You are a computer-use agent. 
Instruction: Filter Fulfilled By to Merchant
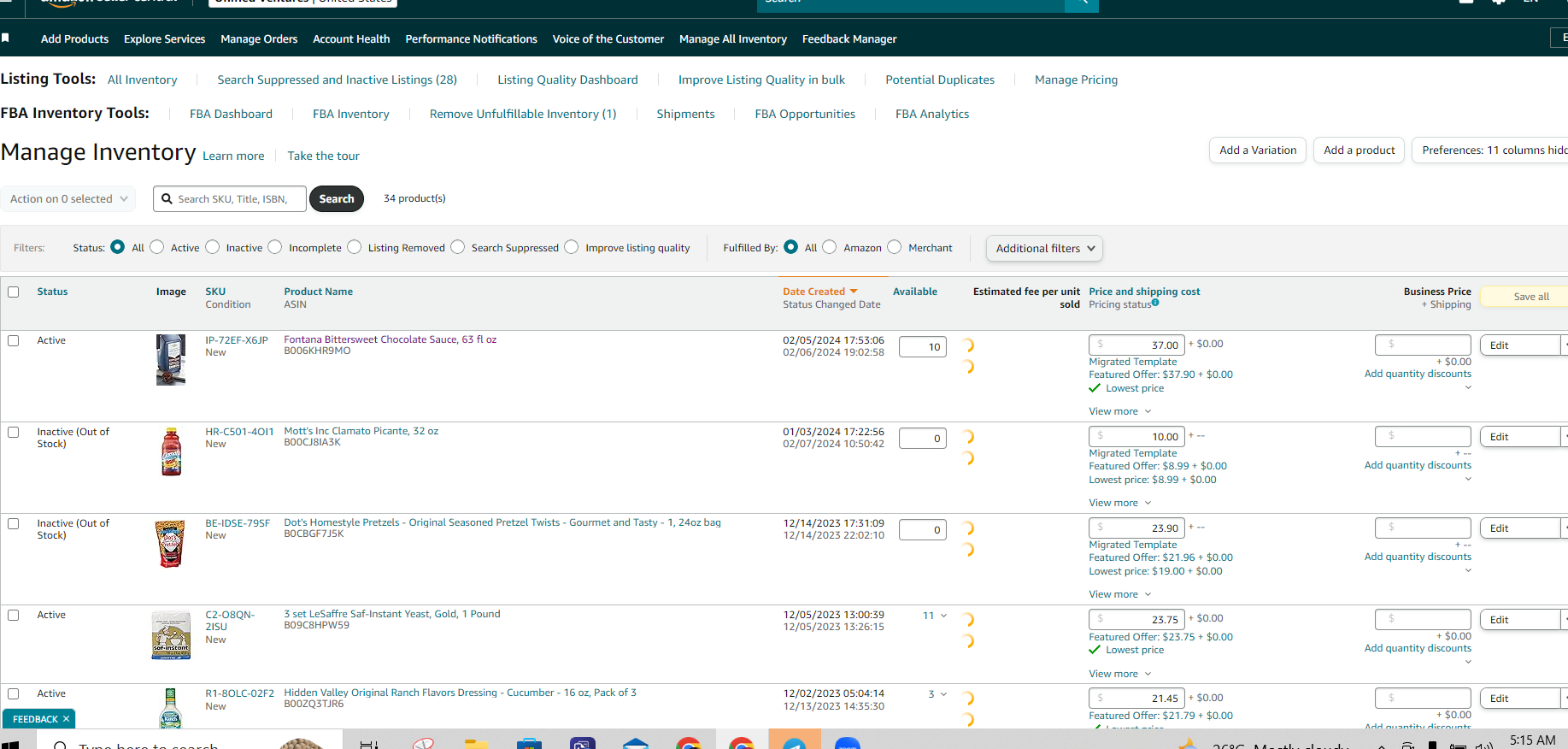pyautogui.click(x=895, y=247)
